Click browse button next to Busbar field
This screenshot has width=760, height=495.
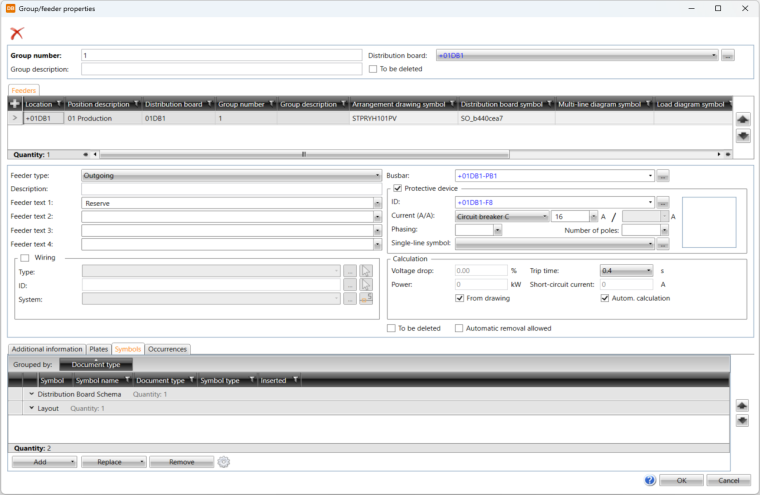[x=663, y=176]
